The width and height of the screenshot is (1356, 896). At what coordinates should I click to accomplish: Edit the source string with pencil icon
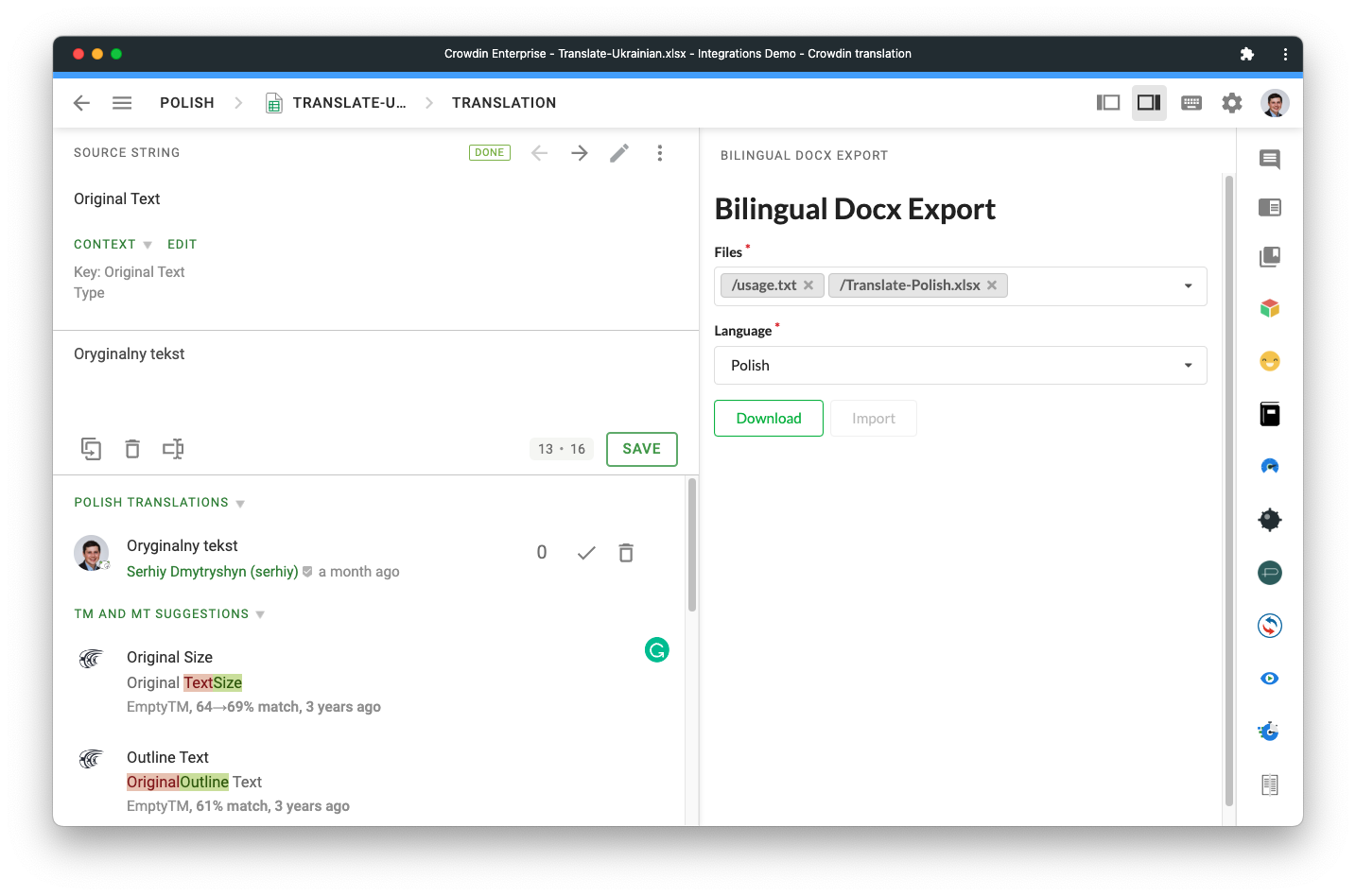tap(619, 153)
